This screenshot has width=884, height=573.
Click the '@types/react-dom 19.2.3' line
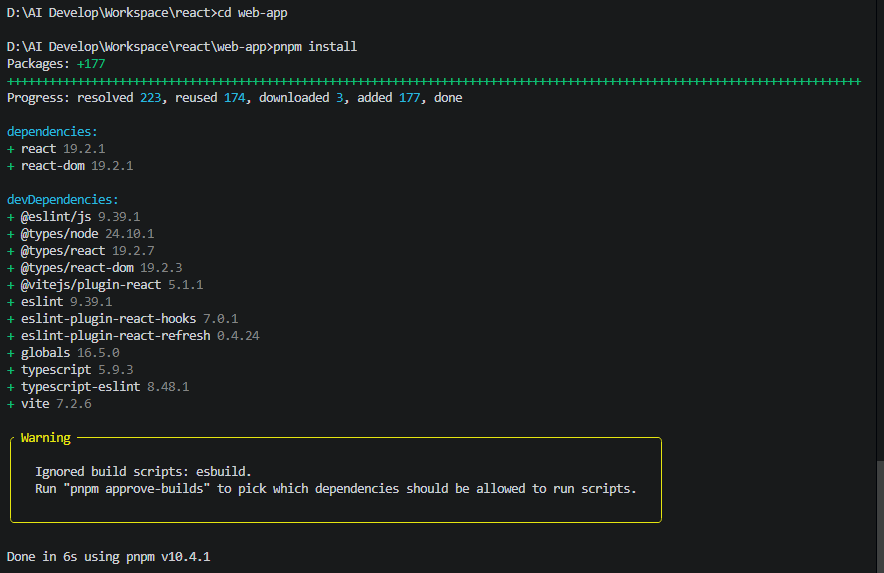click(94, 267)
